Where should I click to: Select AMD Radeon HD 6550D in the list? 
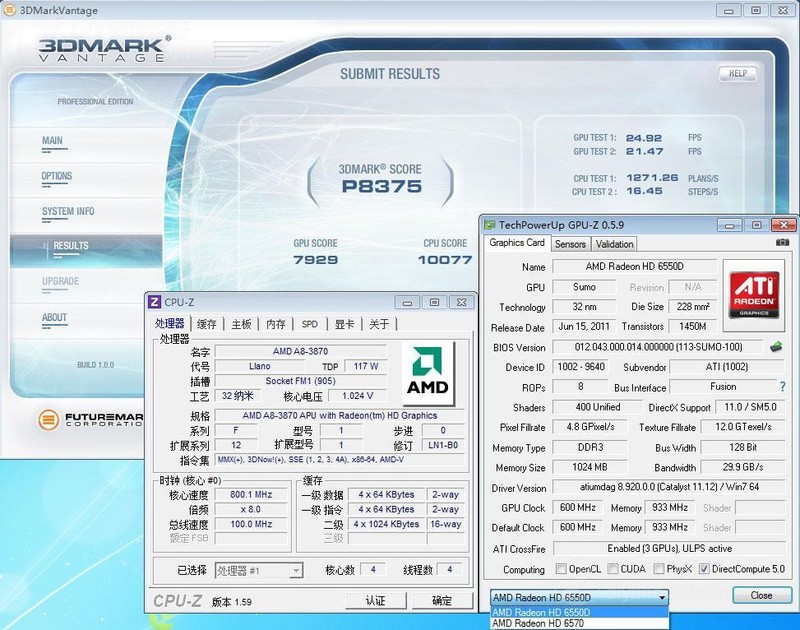579,612
